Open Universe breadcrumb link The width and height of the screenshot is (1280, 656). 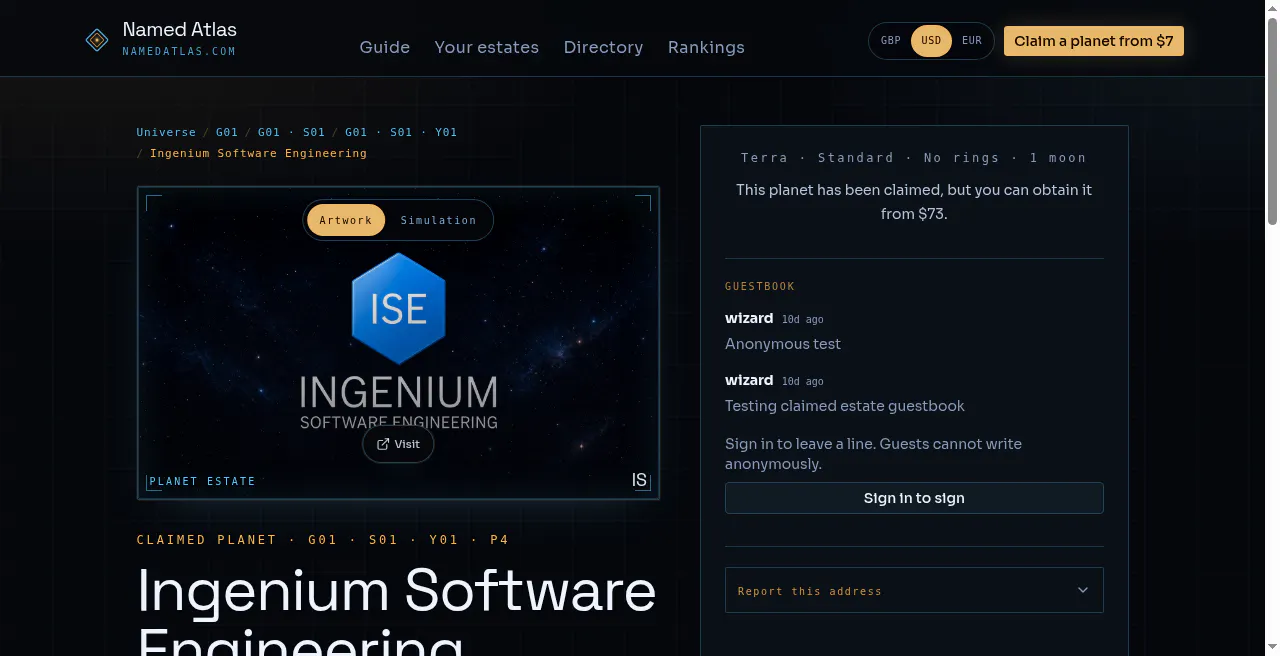pyautogui.click(x=166, y=132)
